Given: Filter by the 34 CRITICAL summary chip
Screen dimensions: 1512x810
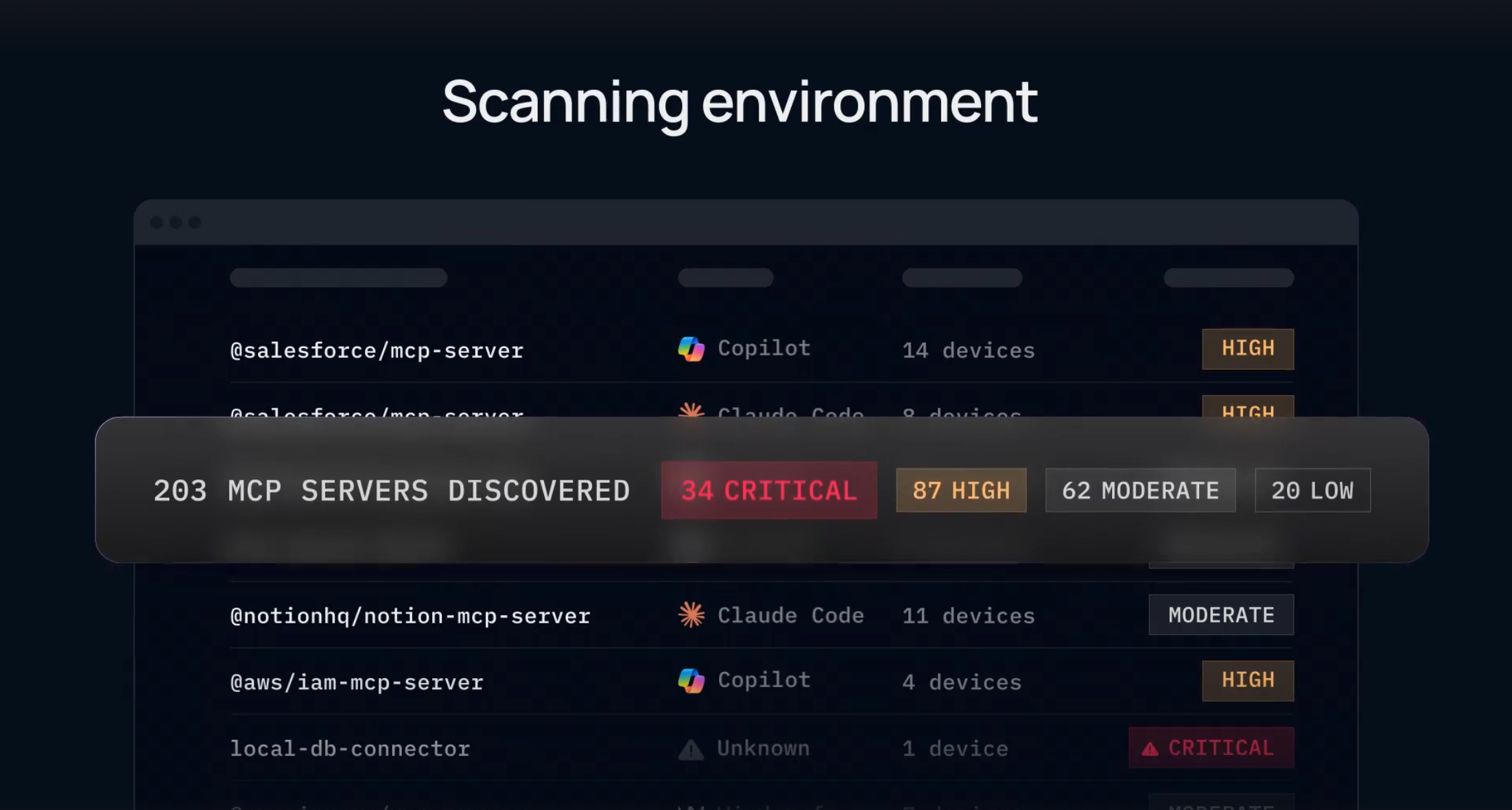Looking at the screenshot, I should [769, 490].
